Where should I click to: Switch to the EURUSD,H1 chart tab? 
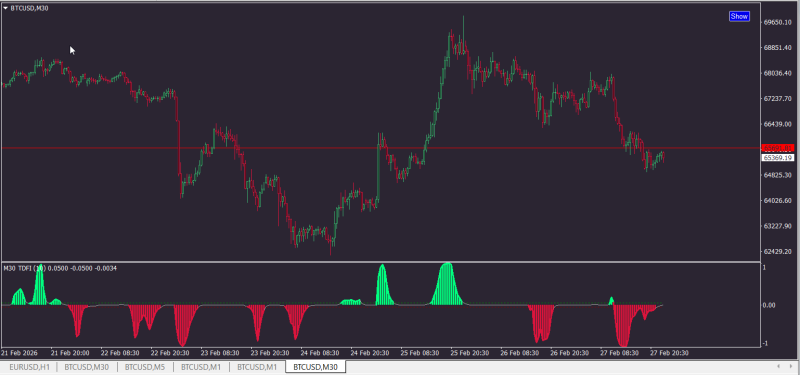30,367
